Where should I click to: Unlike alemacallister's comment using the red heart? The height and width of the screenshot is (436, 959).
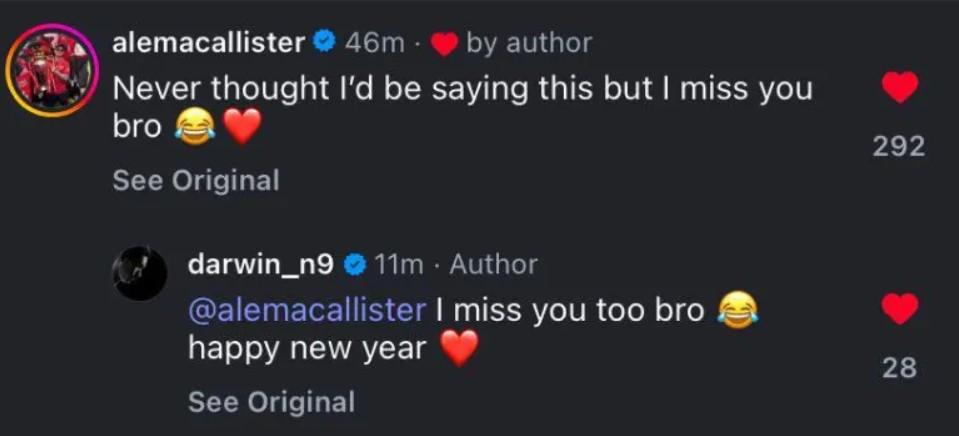click(x=900, y=89)
